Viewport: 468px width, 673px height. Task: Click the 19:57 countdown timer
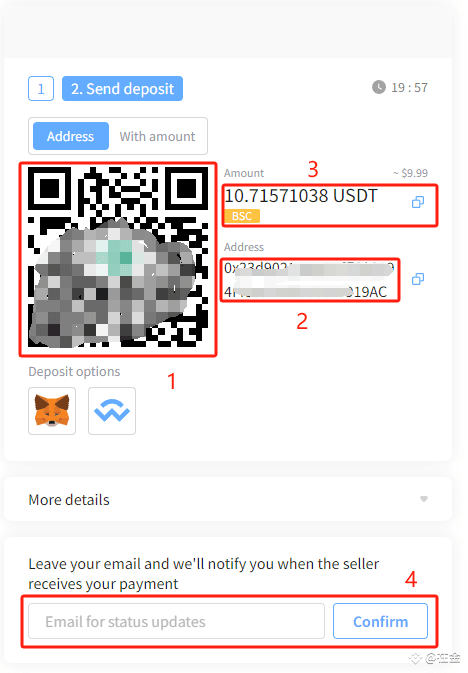pyautogui.click(x=410, y=88)
